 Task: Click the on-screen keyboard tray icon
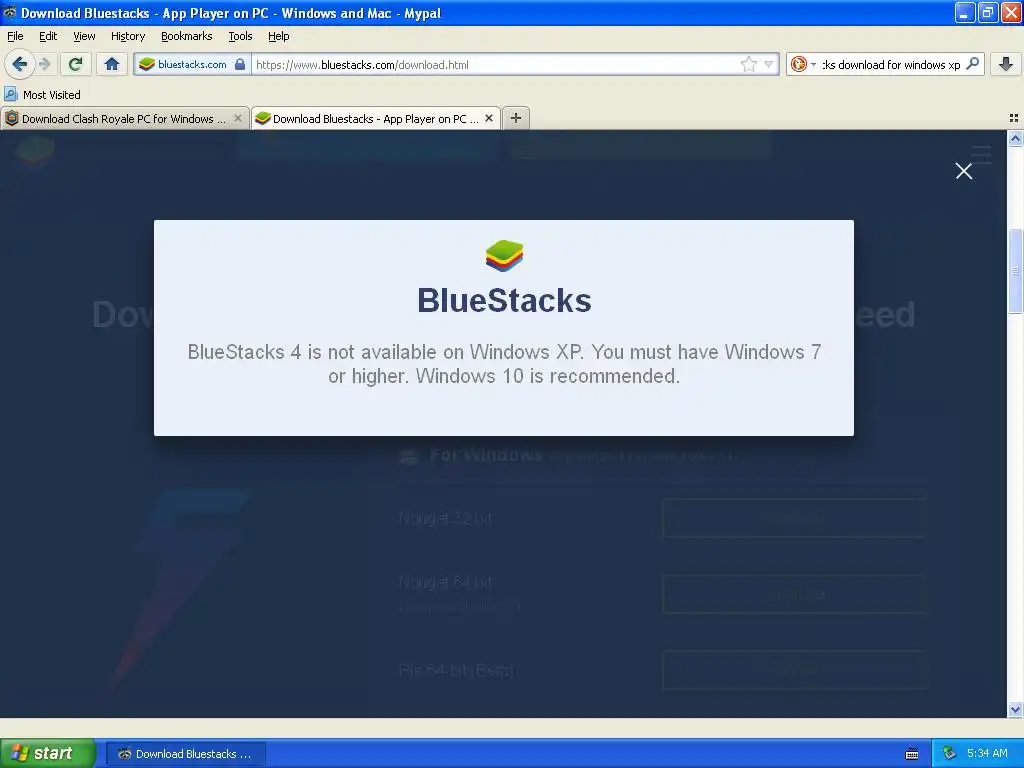point(912,754)
